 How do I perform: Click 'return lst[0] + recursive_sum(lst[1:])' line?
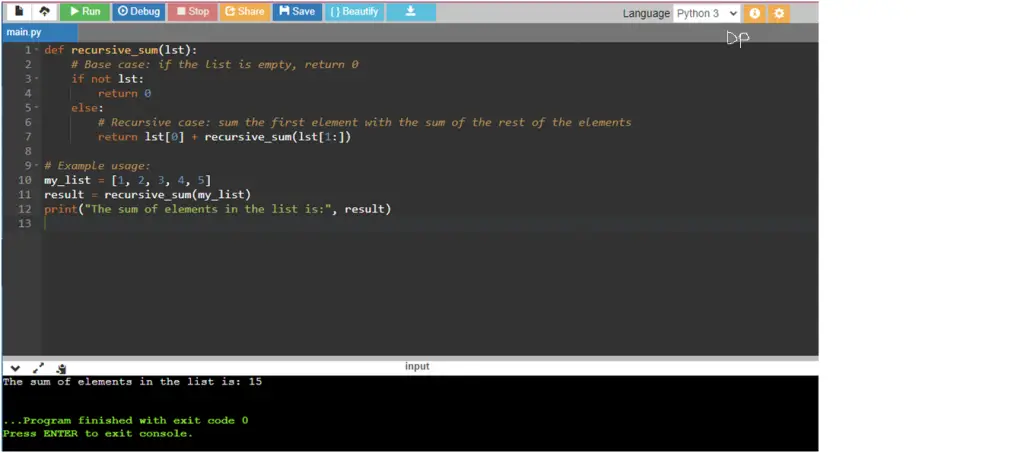(x=225, y=137)
